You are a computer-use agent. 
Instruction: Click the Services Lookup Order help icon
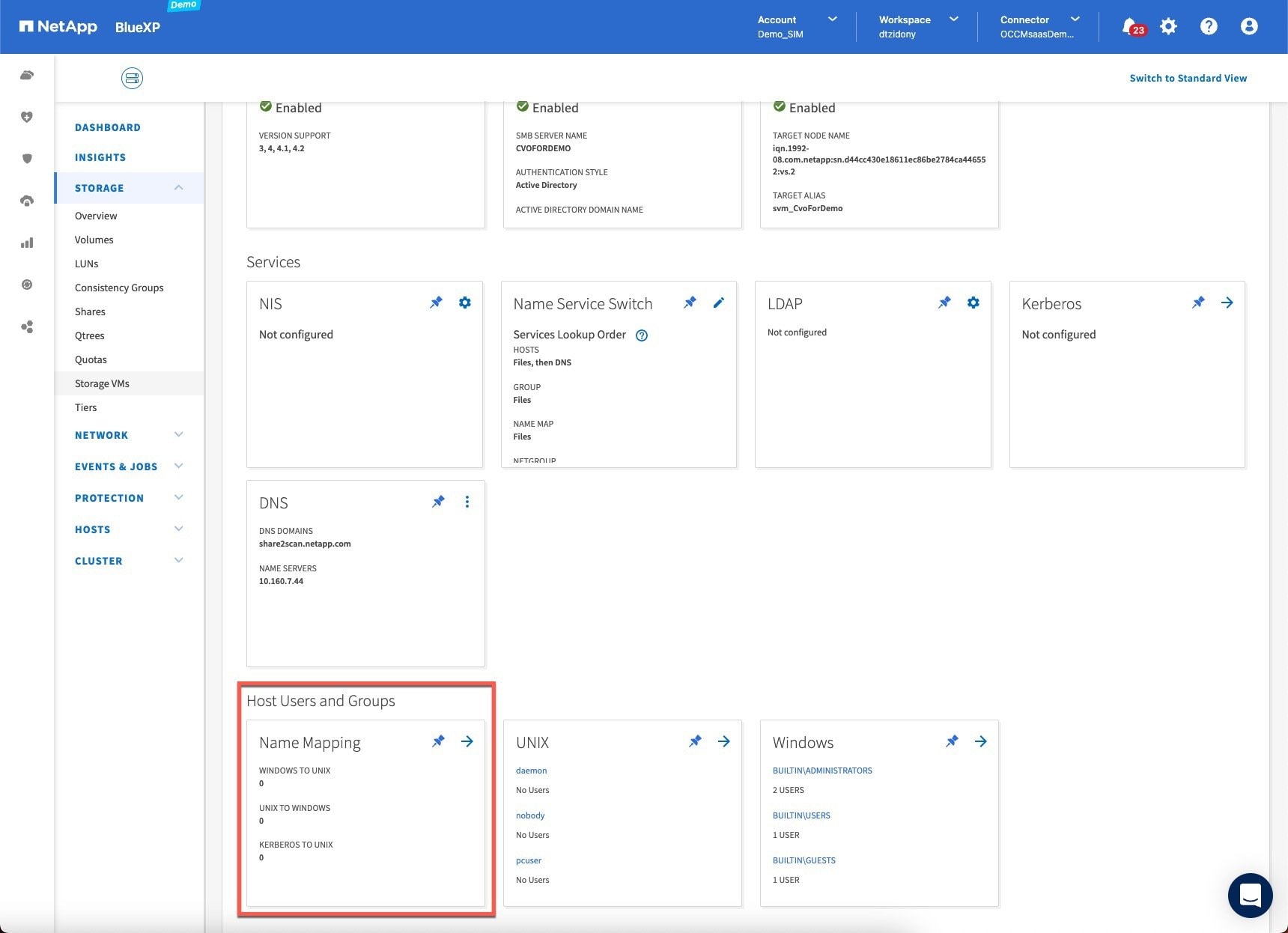[642, 335]
